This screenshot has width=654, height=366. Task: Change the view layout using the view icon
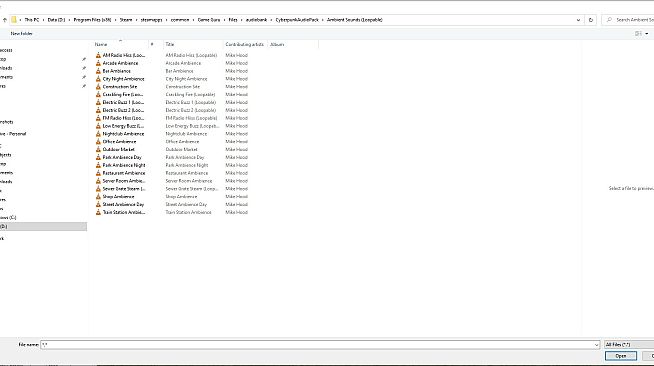click(x=638, y=33)
